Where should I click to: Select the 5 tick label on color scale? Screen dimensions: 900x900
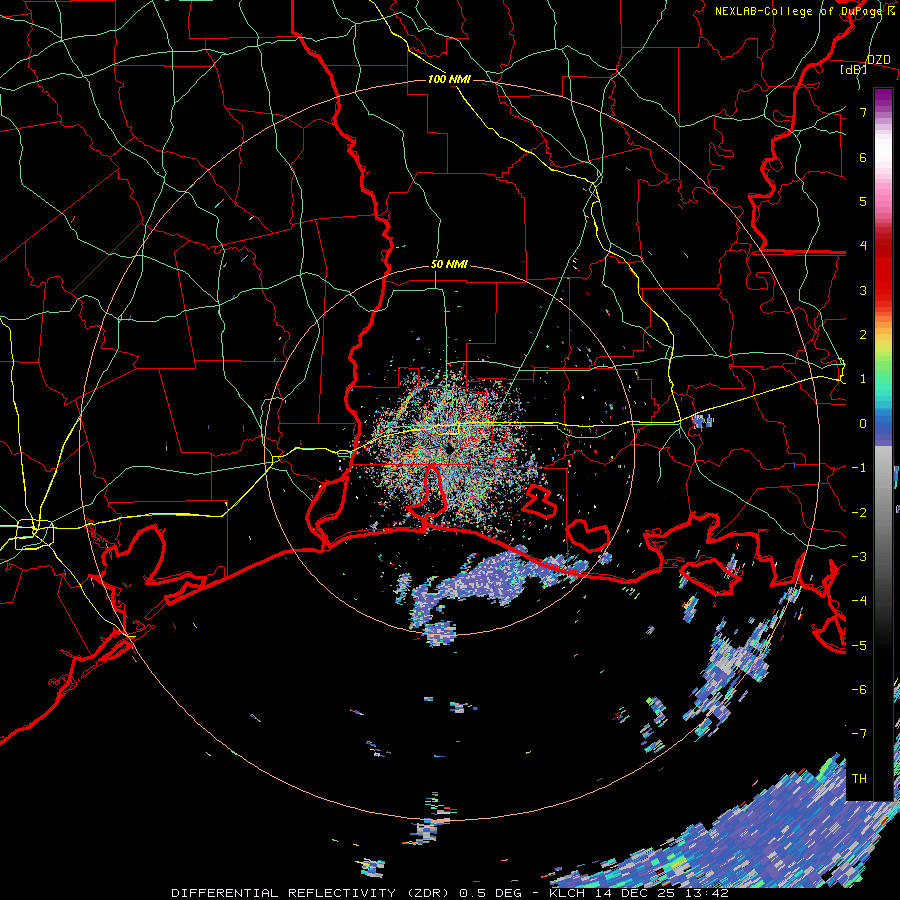tap(863, 201)
